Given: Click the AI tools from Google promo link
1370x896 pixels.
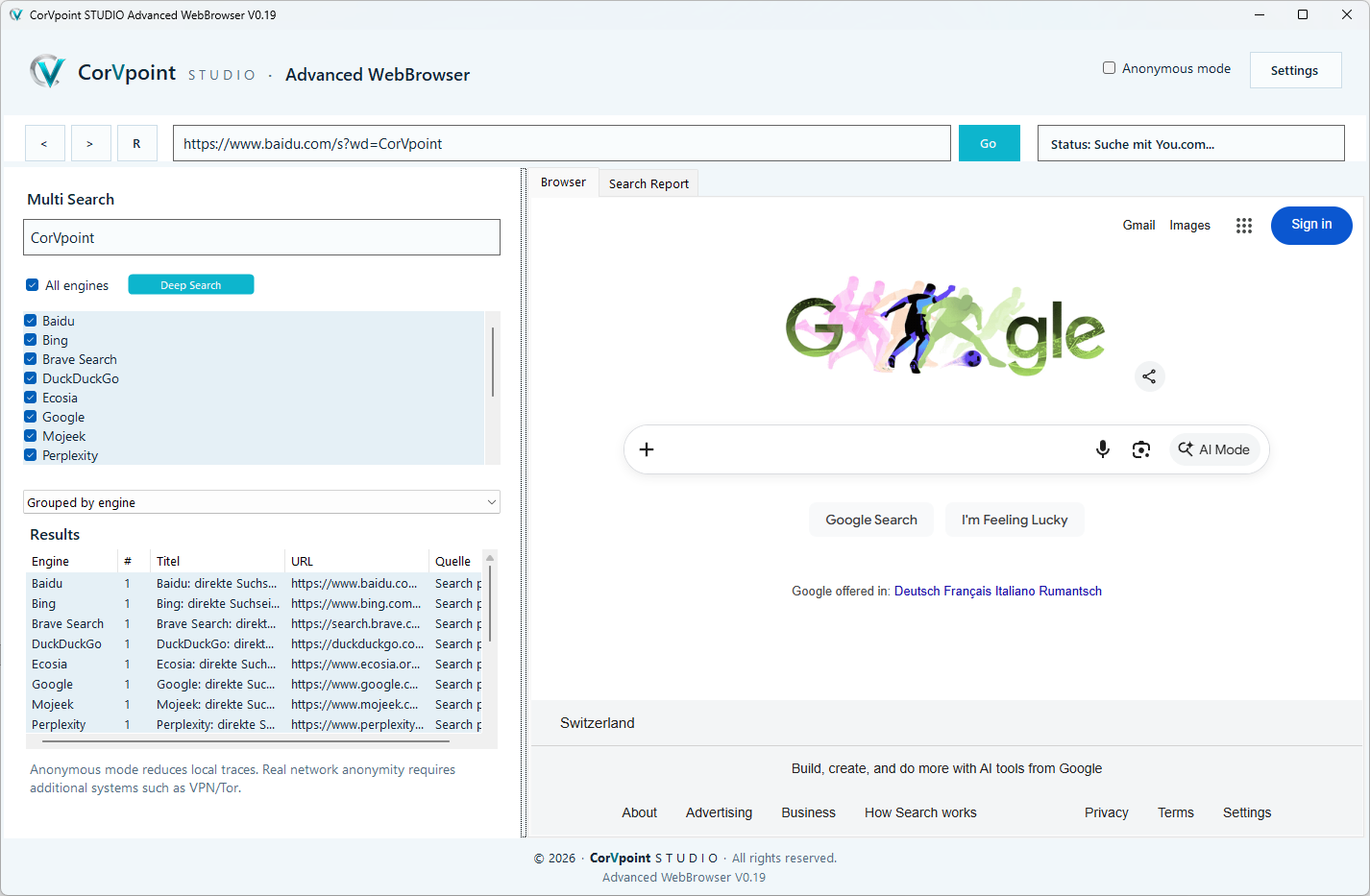Looking at the screenshot, I should tap(946, 768).
